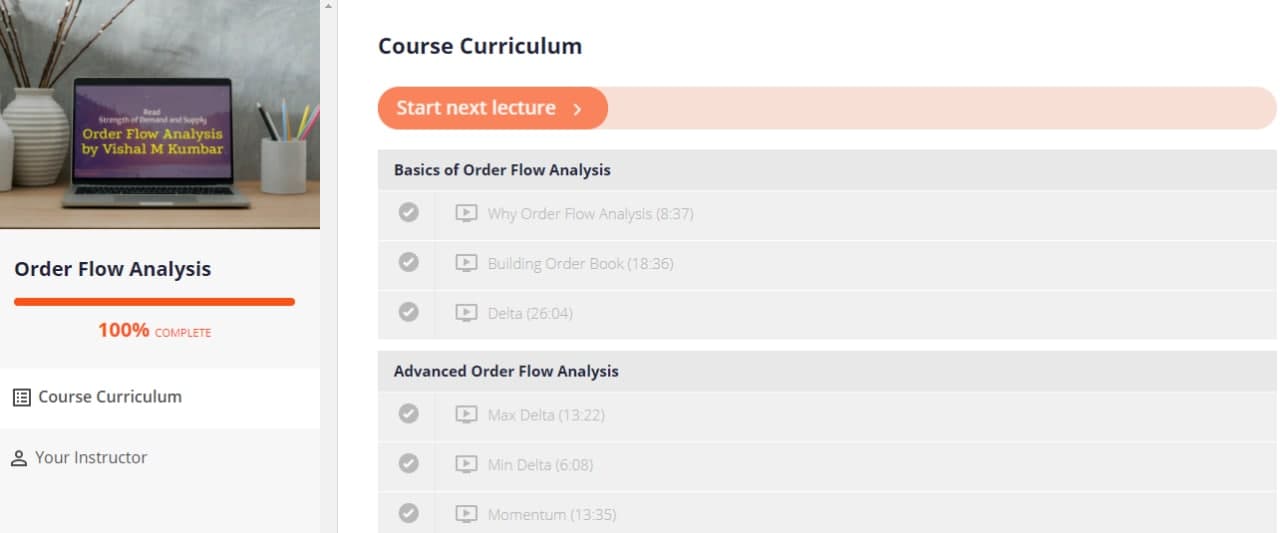Open the Course Curriculum sidebar tab
This screenshot has width=1280, height=533.
point(110,397)
